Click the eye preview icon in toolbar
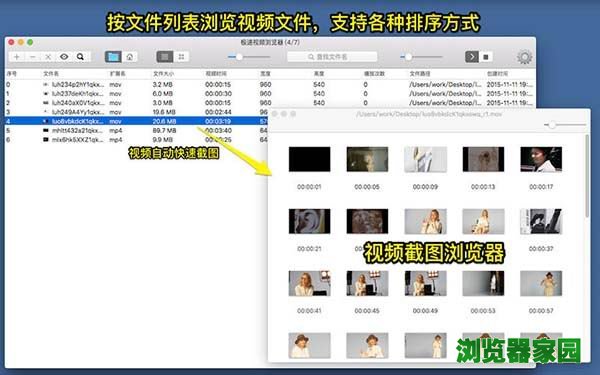600x375 pixels. (64, 57)
